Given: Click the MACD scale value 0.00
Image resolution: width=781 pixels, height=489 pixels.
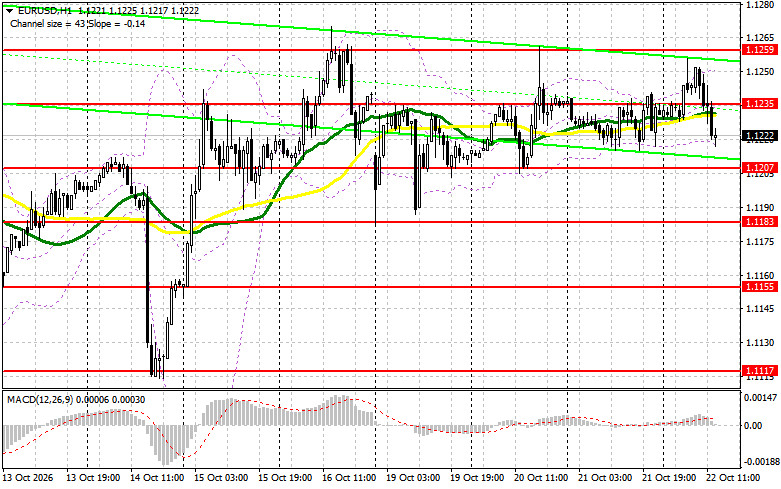Looking at the screenshot, I should 753,426.
